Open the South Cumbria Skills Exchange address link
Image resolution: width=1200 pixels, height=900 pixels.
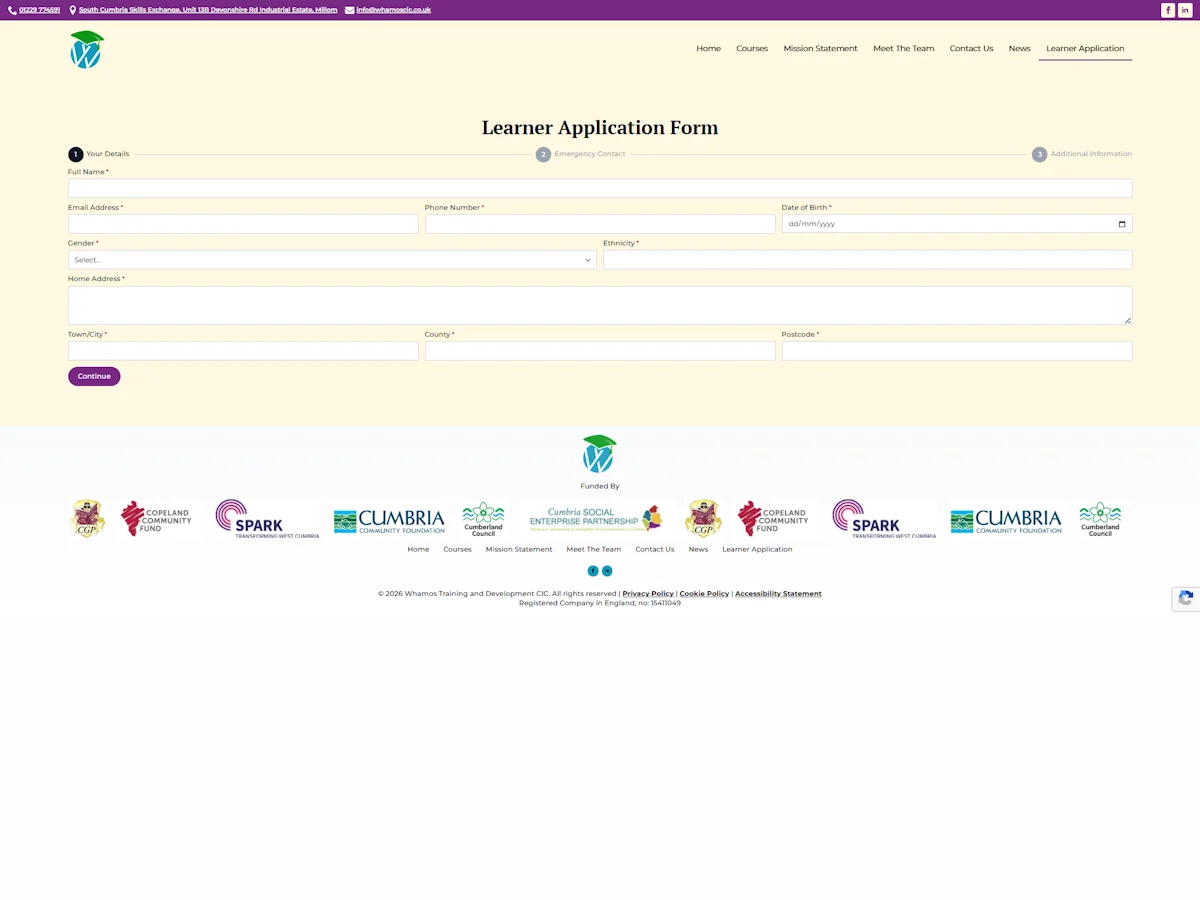coord(208,10)
